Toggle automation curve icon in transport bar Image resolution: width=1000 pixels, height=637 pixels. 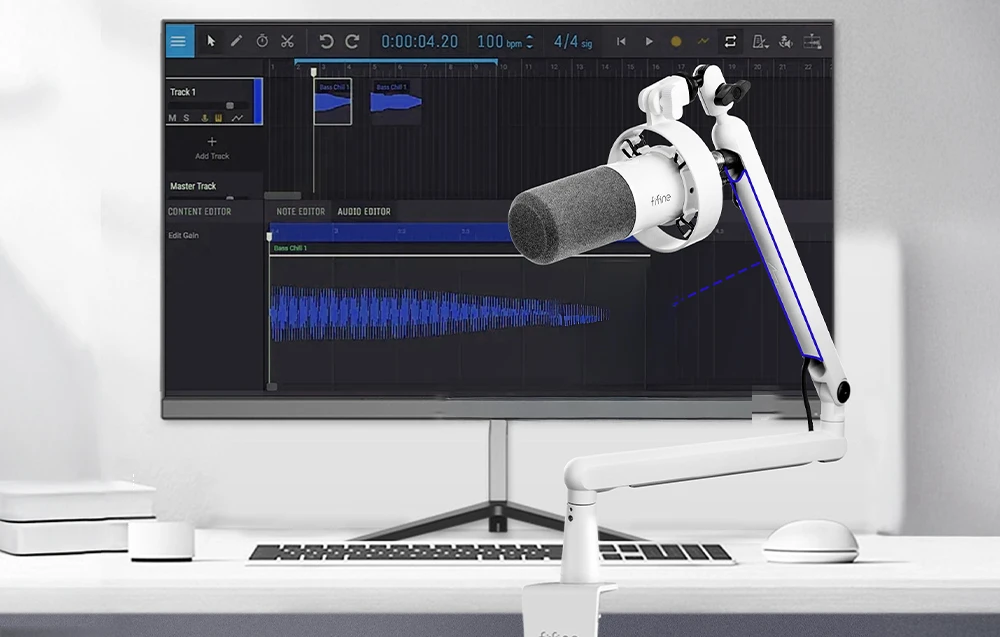tap(703, 41)
